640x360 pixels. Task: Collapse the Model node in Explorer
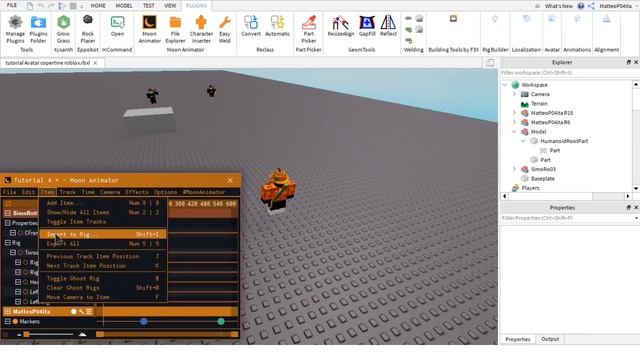(x=514, y=131)
